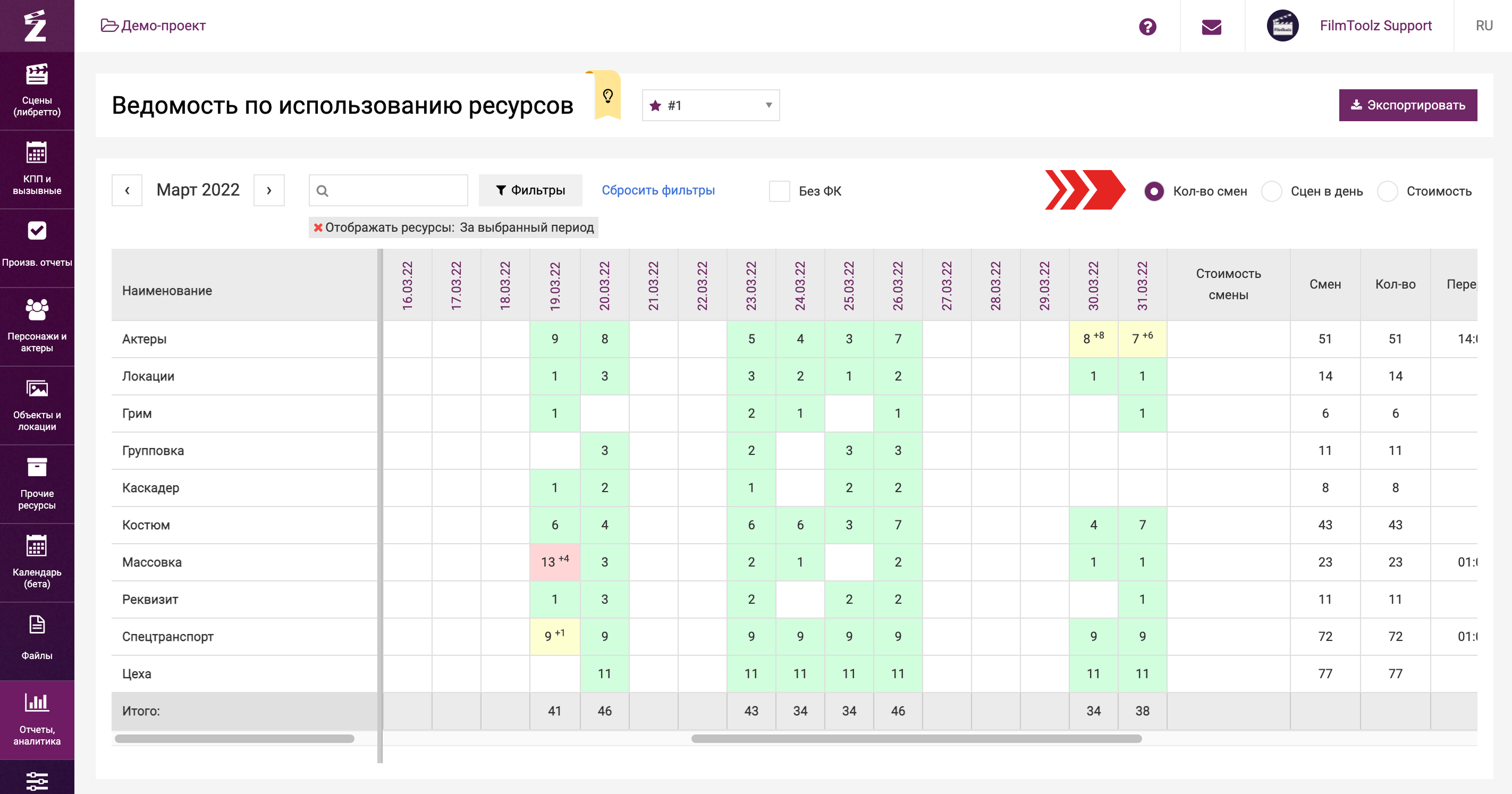Viewport: 1512px width, 794px height.
Task: Click the horizontal table scrollbar
Action: coord(916,739)
